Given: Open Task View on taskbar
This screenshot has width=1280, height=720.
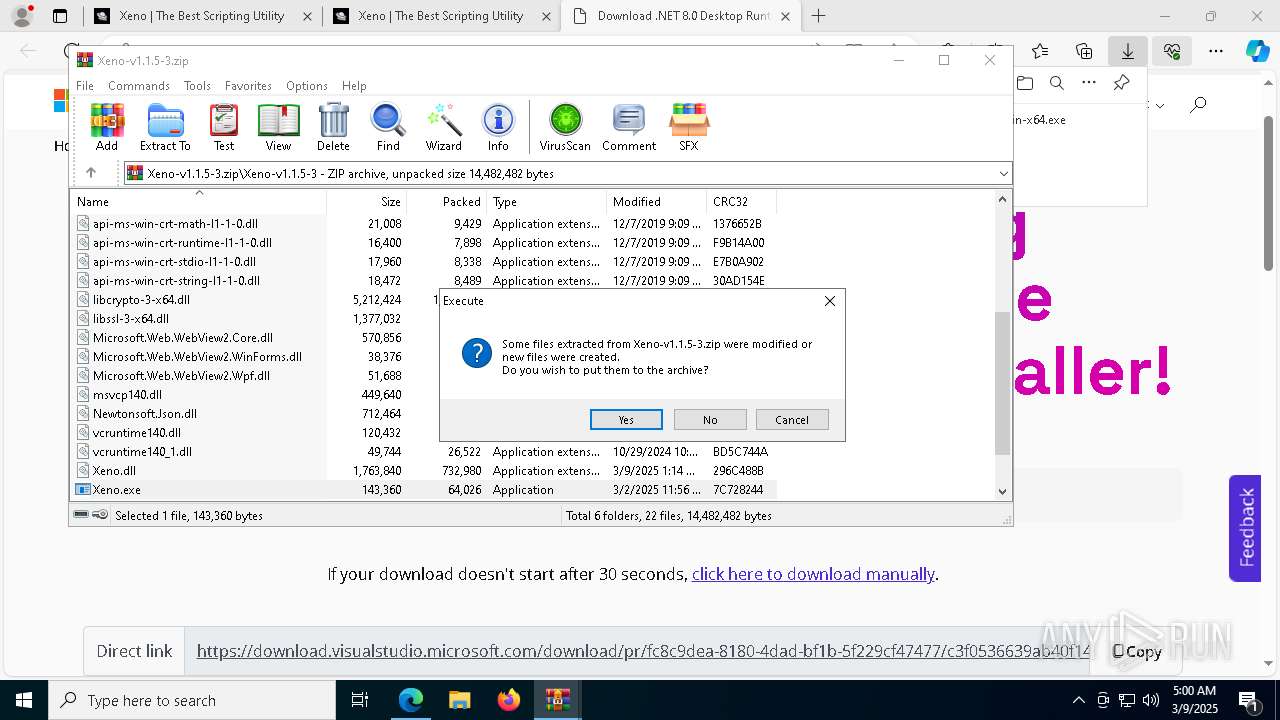Looking at the screenshot, I should (x=361, y=700).
